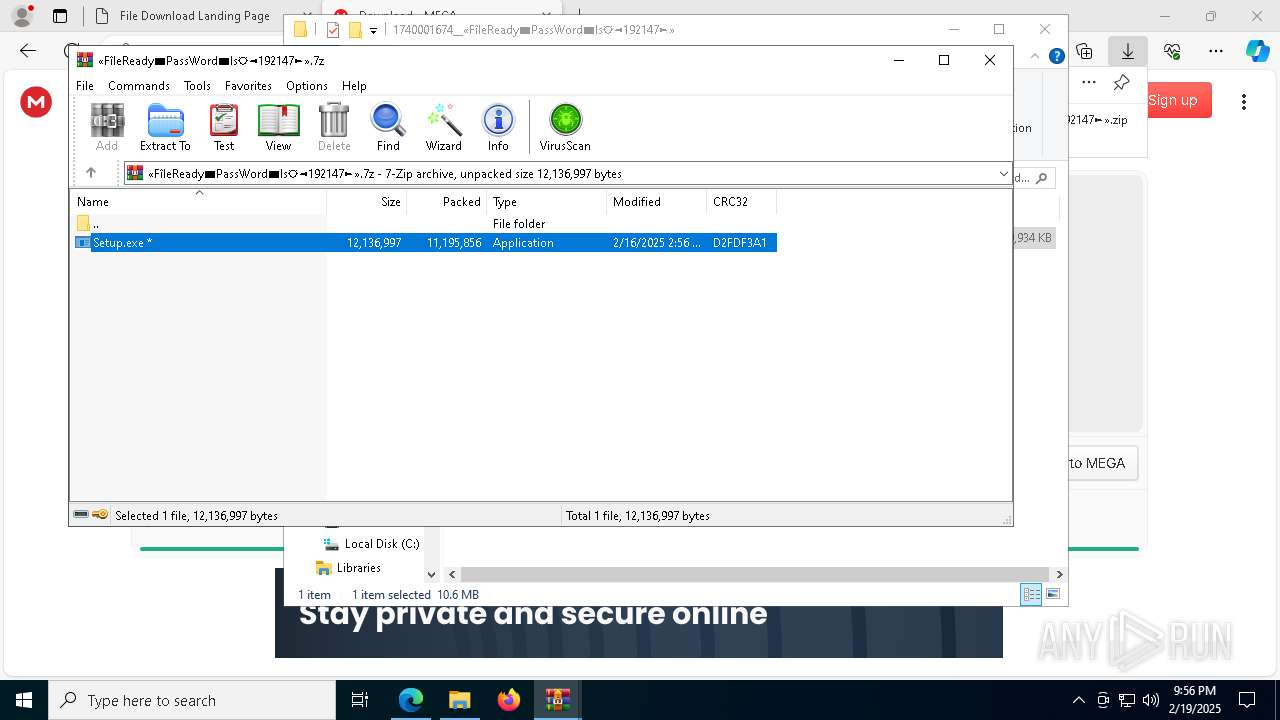This screenshot has width=1280, height=720.
Task: Sort by the CRC32 column header
Action: click(742, 202)
